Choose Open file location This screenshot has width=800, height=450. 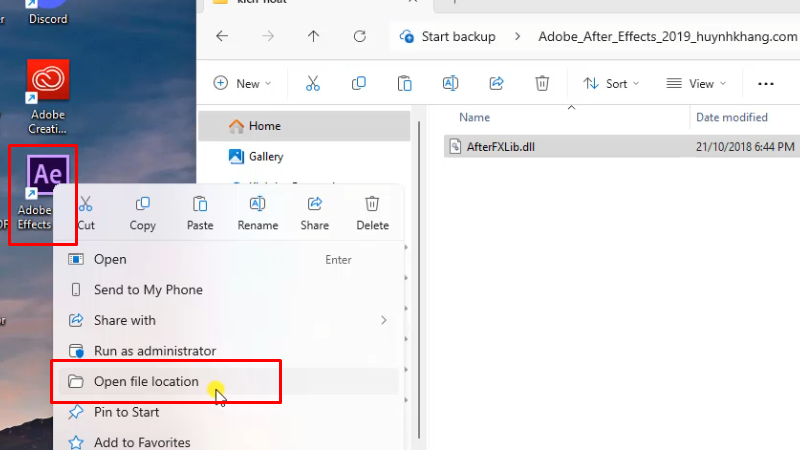(228, 382)
